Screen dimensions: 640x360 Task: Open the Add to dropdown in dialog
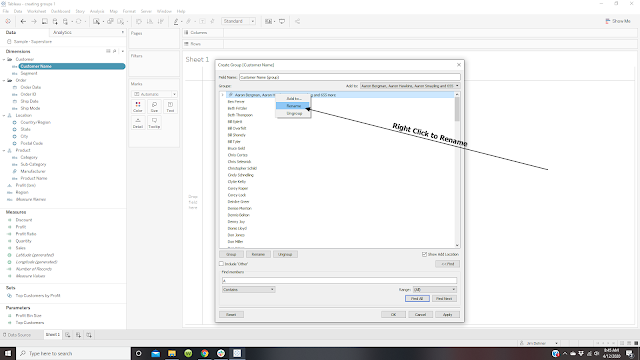tap(410, 86)
